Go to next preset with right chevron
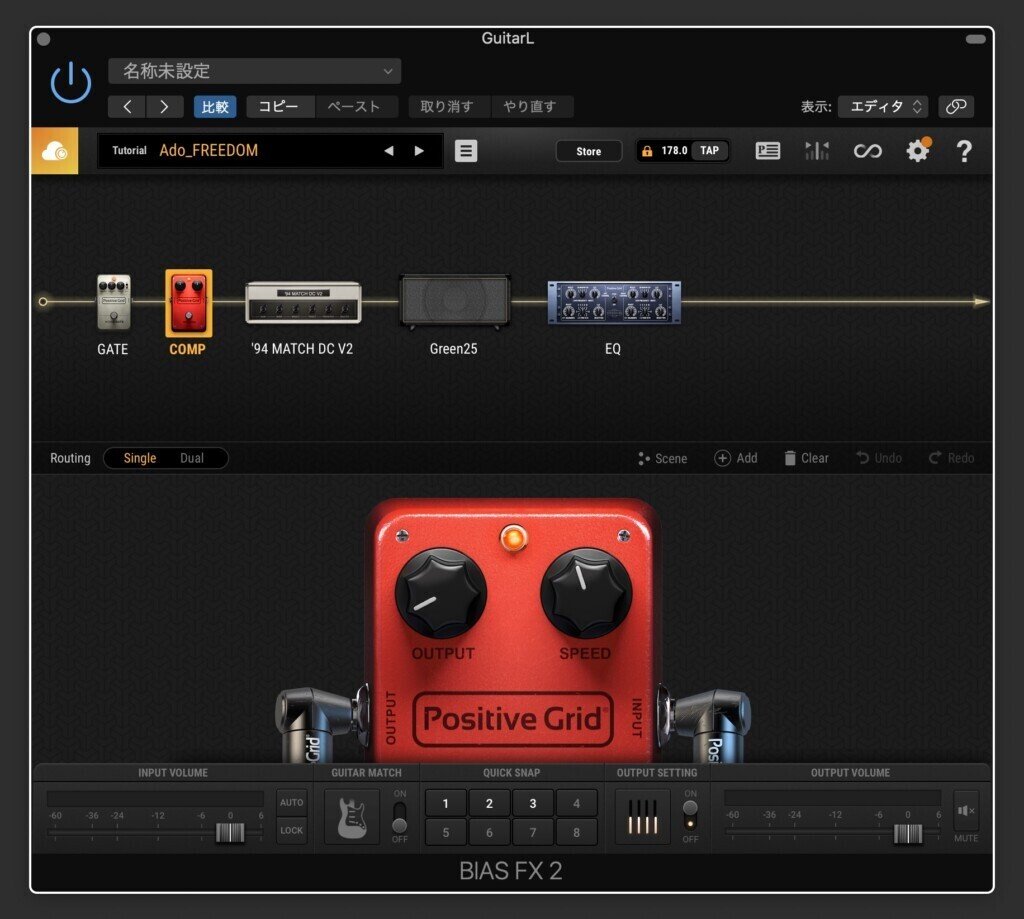Image resolution: width=1024 pixels, height=919 pixels. [x=164, y=106]
